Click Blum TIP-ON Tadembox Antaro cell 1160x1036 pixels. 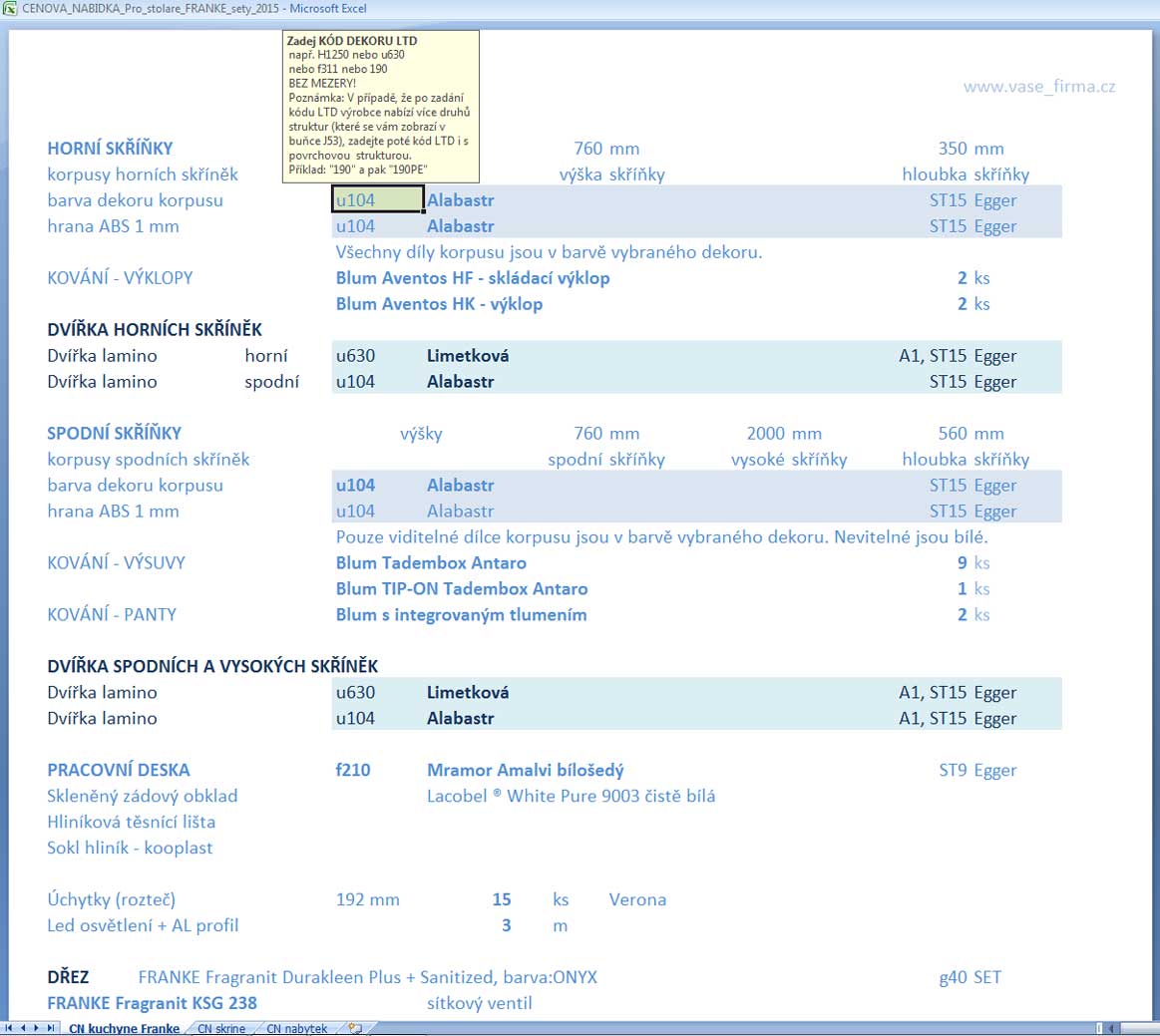[462, 588]
